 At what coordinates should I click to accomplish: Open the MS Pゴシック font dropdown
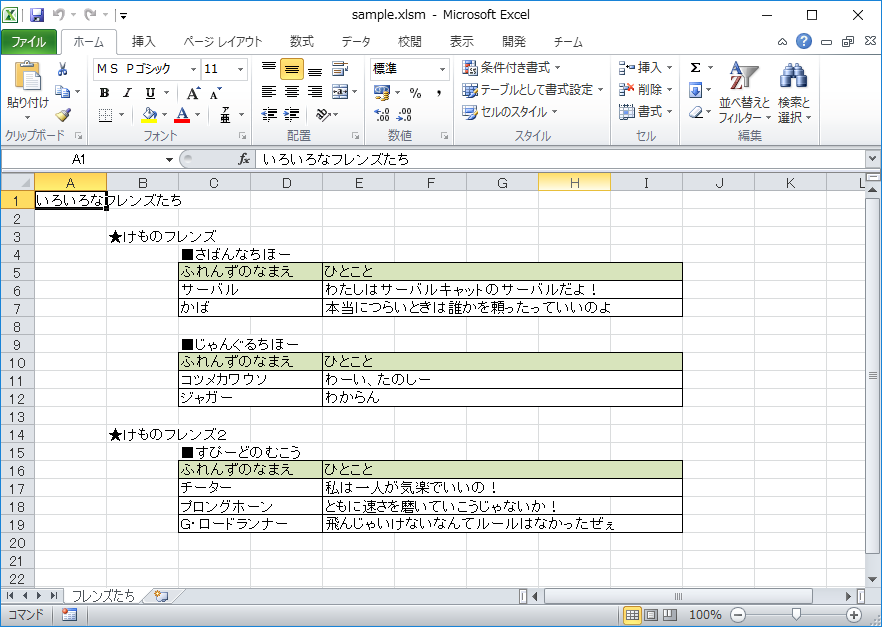193,68
